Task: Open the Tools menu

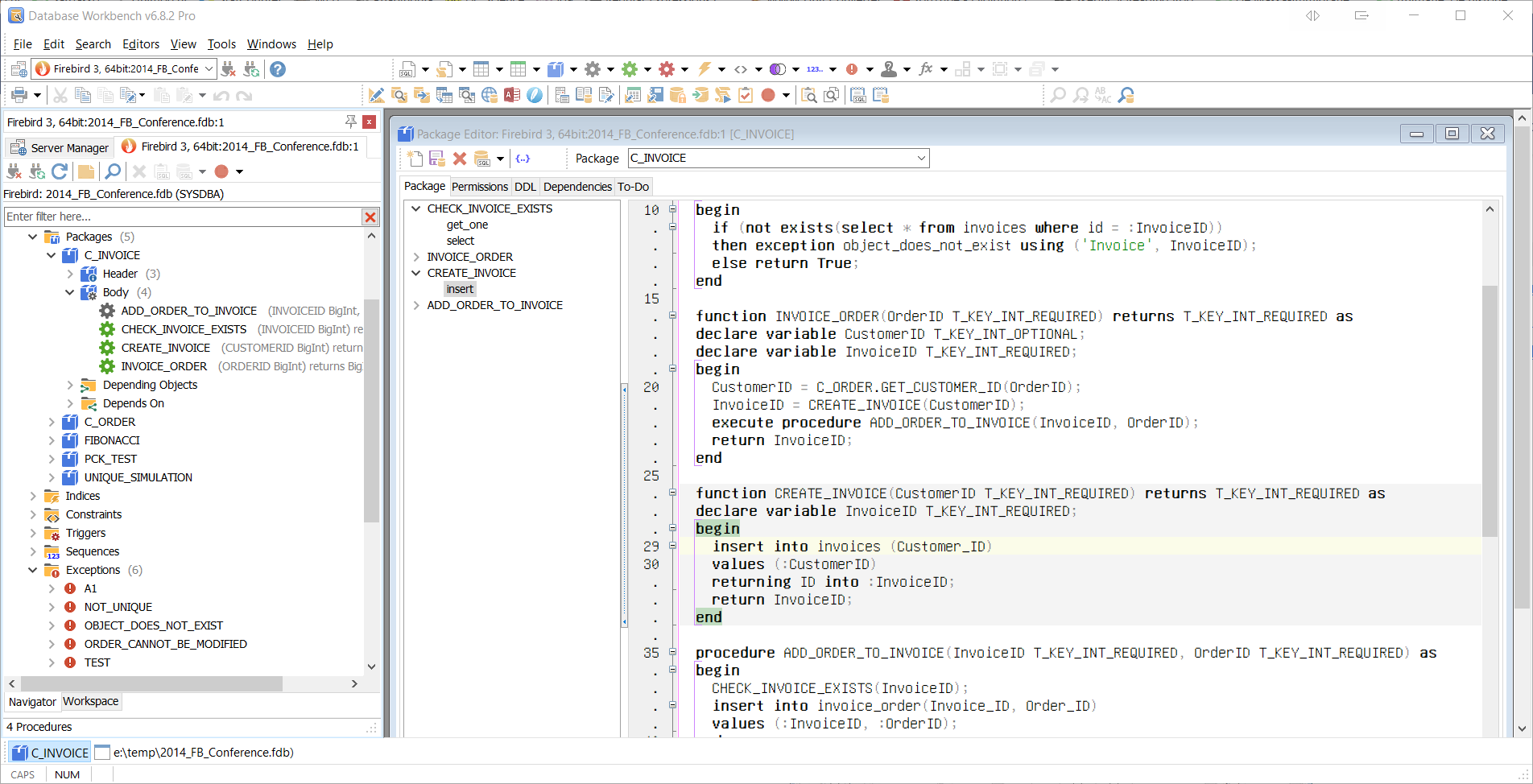Action: 221,44
